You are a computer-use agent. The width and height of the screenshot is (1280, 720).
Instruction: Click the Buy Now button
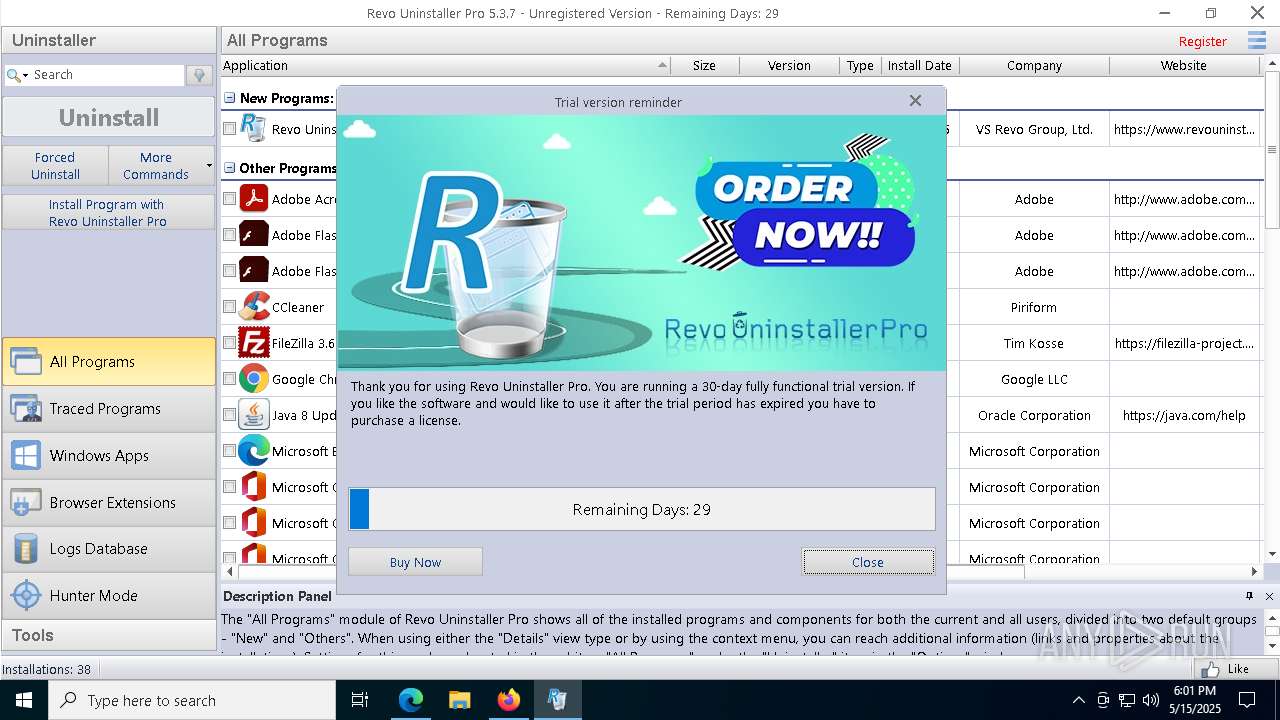tap(415, 562)
